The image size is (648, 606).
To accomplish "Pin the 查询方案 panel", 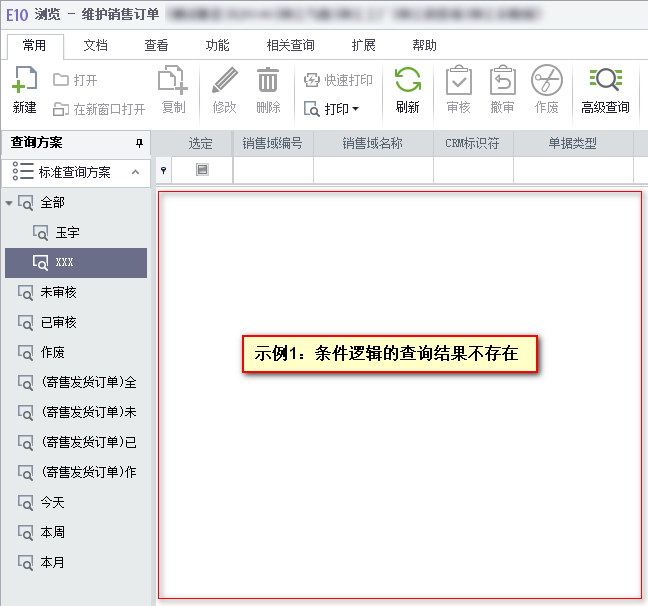I will [x=139, y=143].
